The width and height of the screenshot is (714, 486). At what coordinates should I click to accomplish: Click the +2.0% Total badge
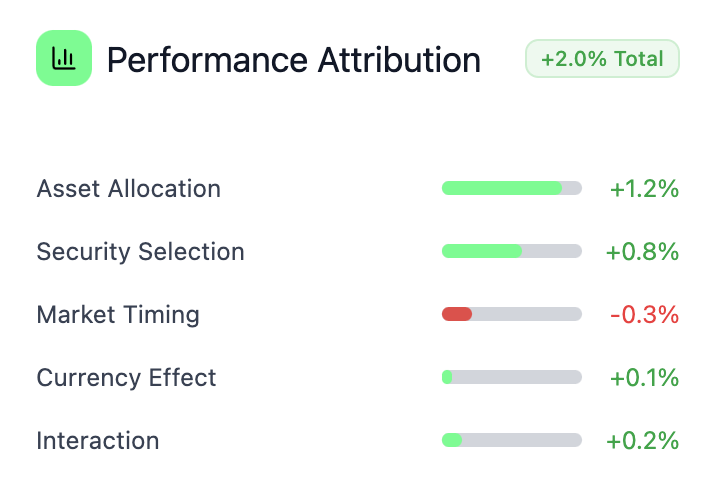[602, 59]
